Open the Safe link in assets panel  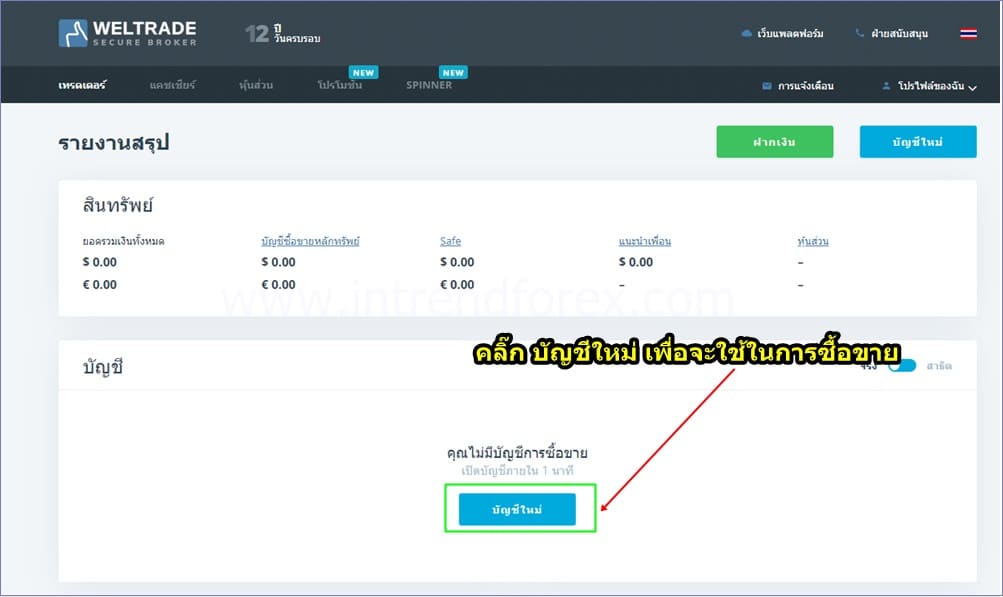[x=450, y=241]
